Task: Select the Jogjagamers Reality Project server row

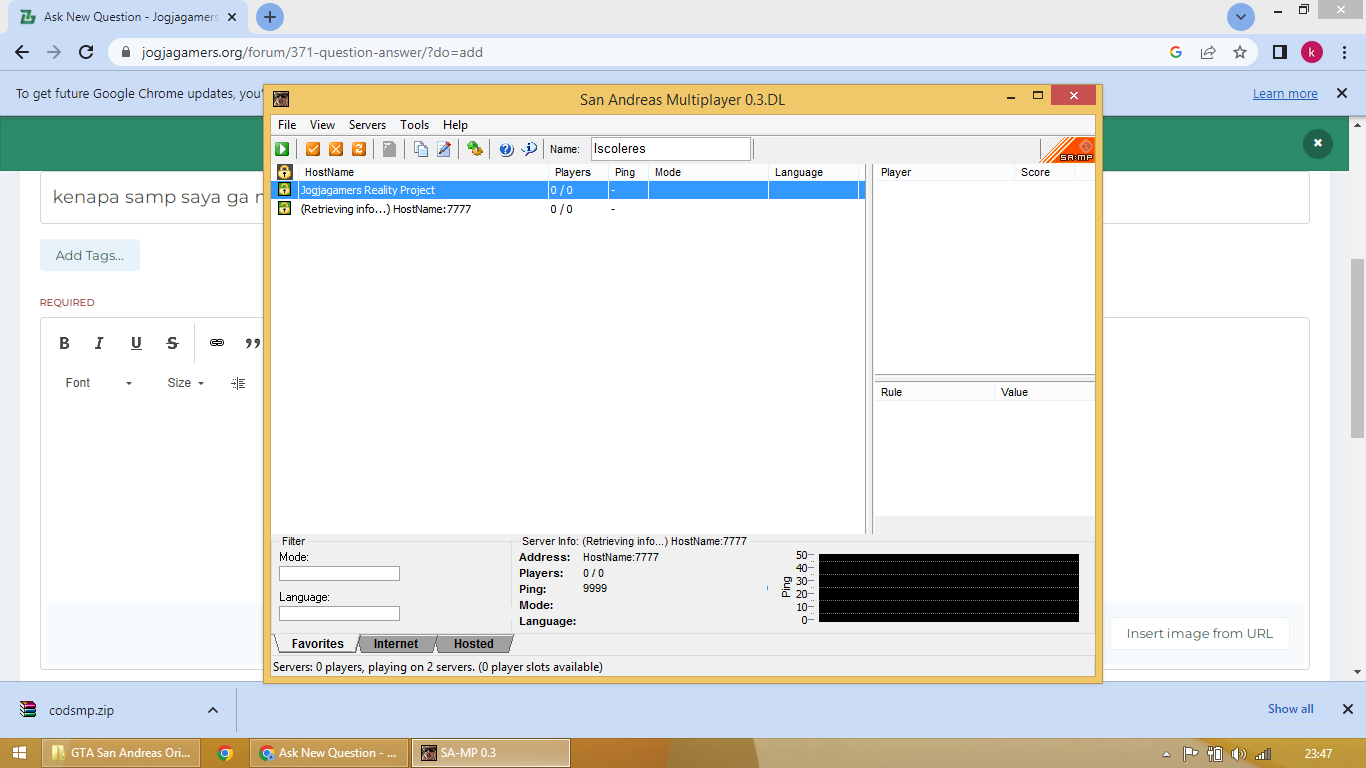Action: (570, 190)
